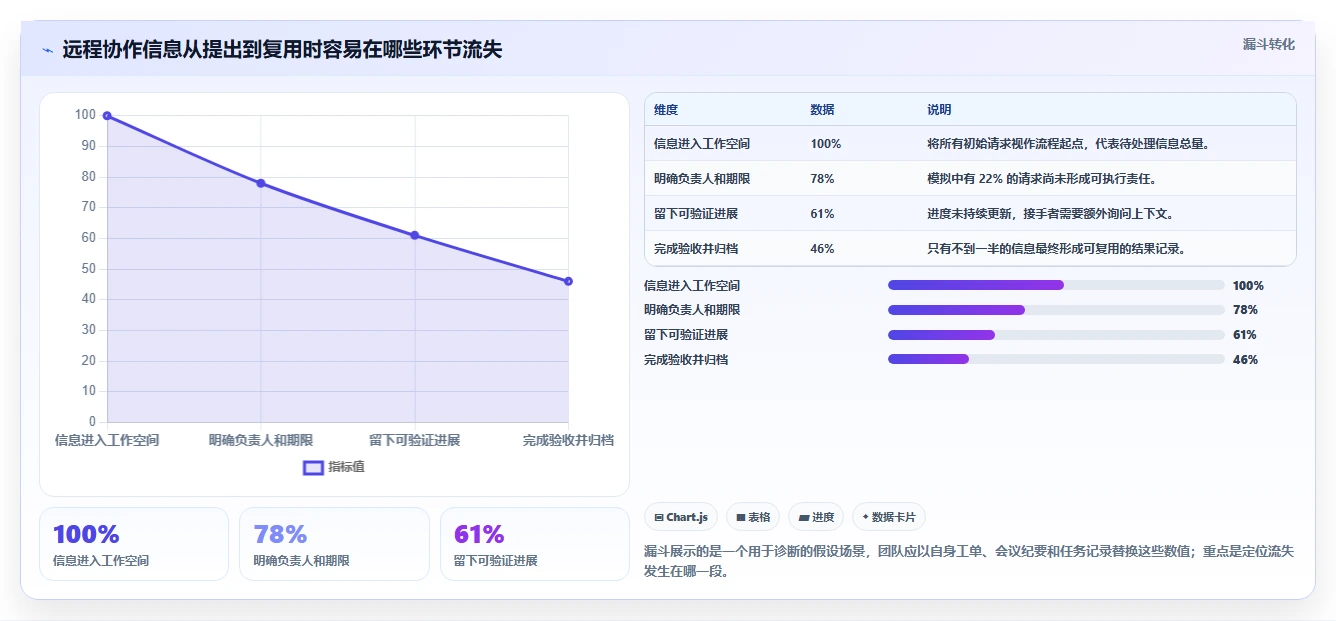Open the 100% 信息进入工作空间 data card
Screen dimensions: 1336x621
point(134,544)
